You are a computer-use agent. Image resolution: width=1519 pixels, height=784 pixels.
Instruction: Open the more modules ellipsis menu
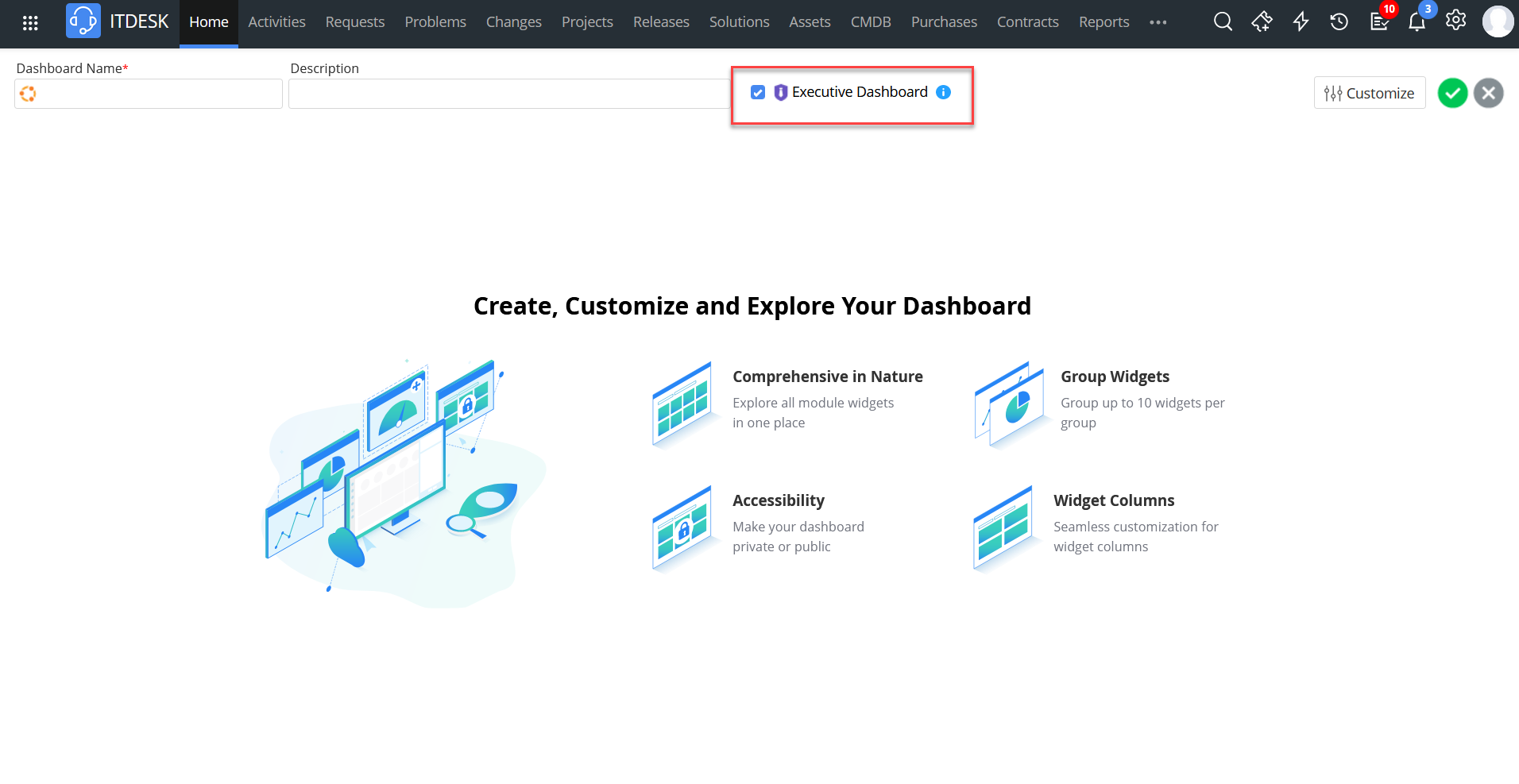click(x=1158, y=22)
